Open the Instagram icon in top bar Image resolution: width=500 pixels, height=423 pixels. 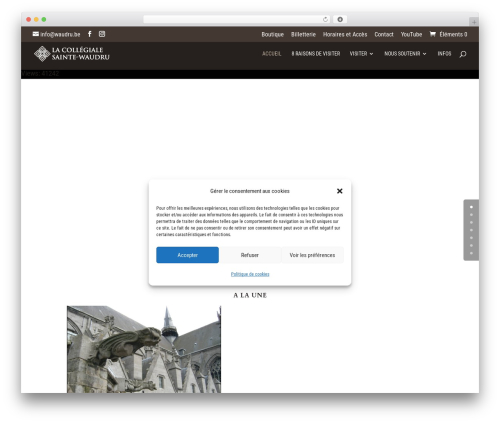click(x=102, y=34)
